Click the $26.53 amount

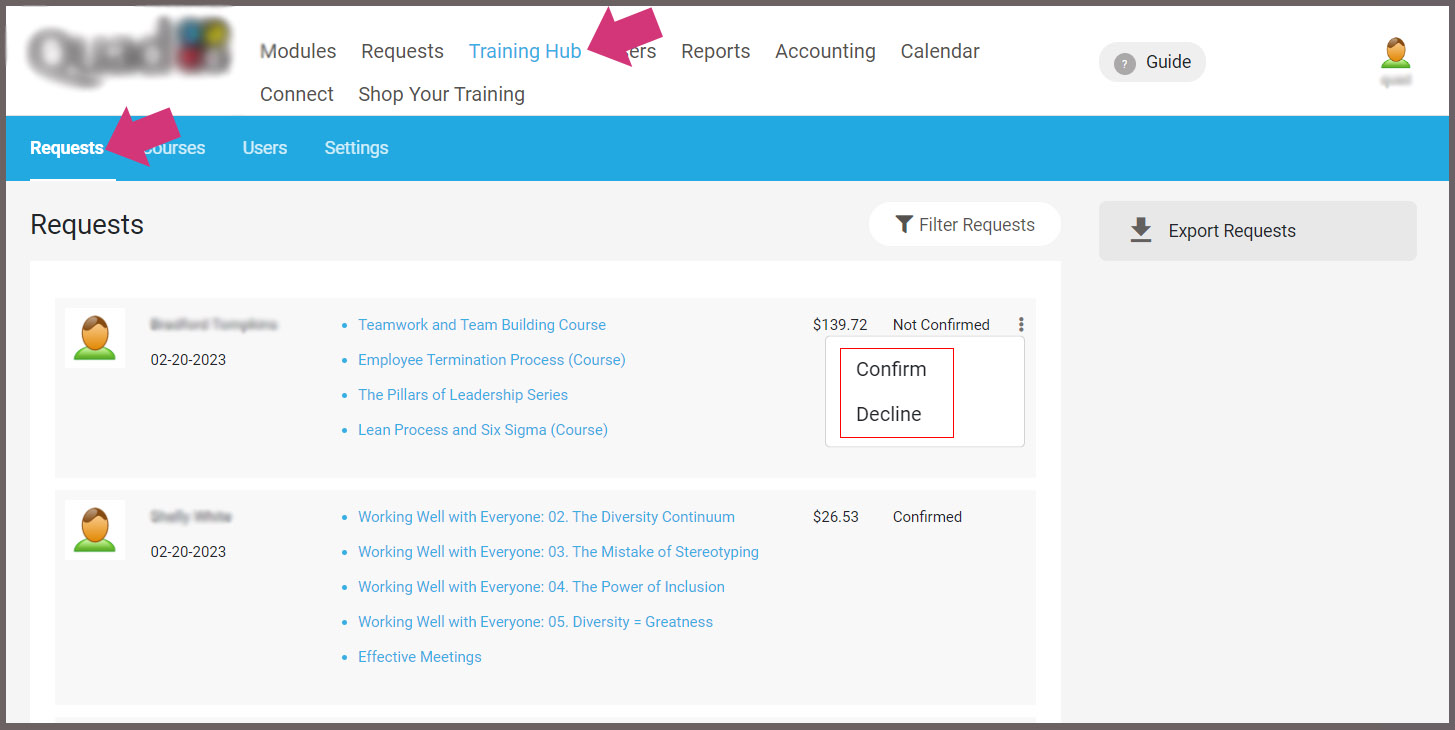(836, 517)
